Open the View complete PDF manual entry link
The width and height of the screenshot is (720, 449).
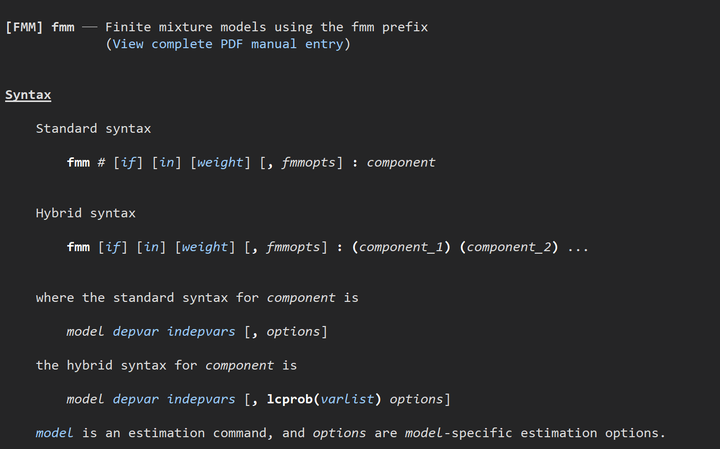[x=228, y=44]
